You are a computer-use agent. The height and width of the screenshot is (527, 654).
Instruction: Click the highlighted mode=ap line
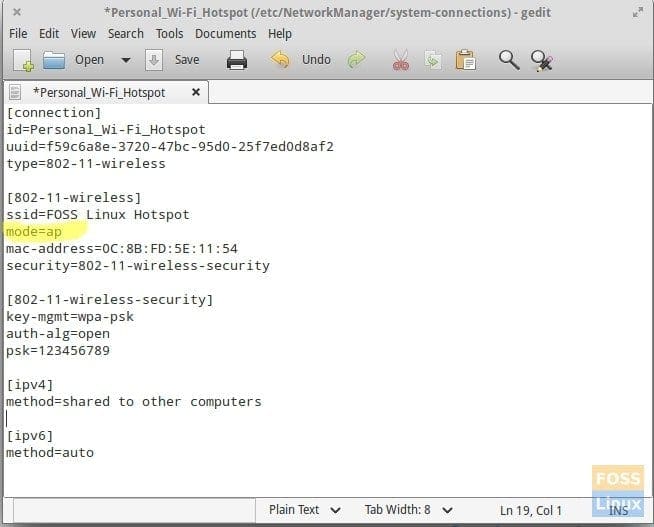click(x=34, y=232)
